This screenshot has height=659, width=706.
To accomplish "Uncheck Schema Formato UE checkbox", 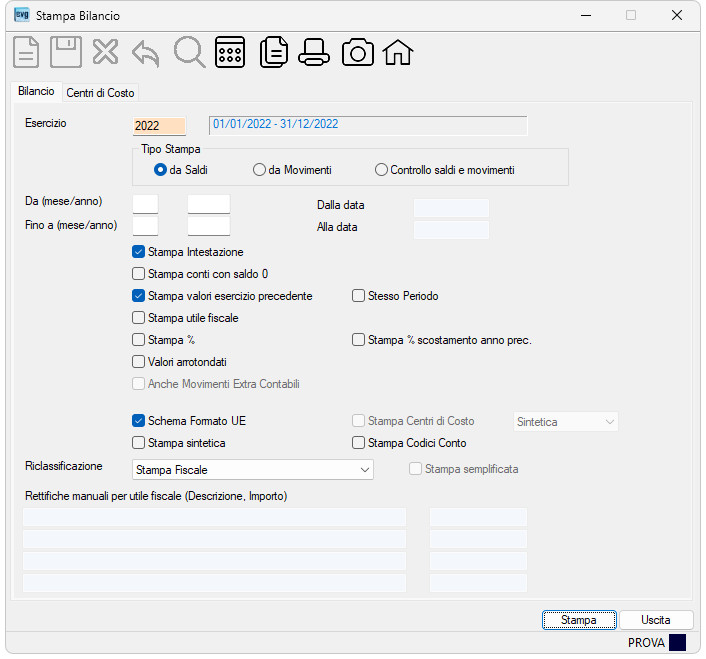I will [138, 420].
